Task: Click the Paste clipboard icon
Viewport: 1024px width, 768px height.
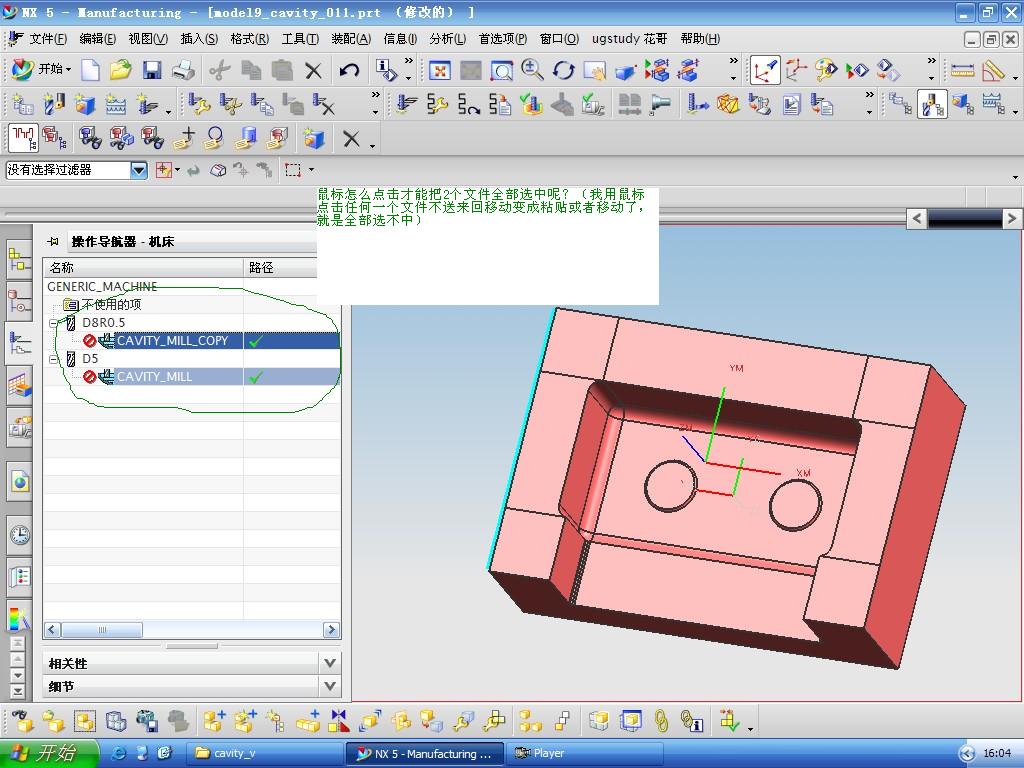Action: 282,70
